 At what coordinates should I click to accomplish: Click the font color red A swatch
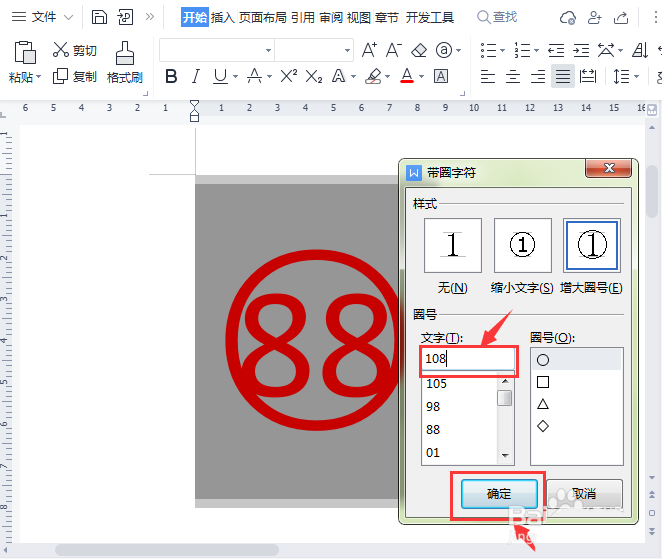(x=407, y=77)
